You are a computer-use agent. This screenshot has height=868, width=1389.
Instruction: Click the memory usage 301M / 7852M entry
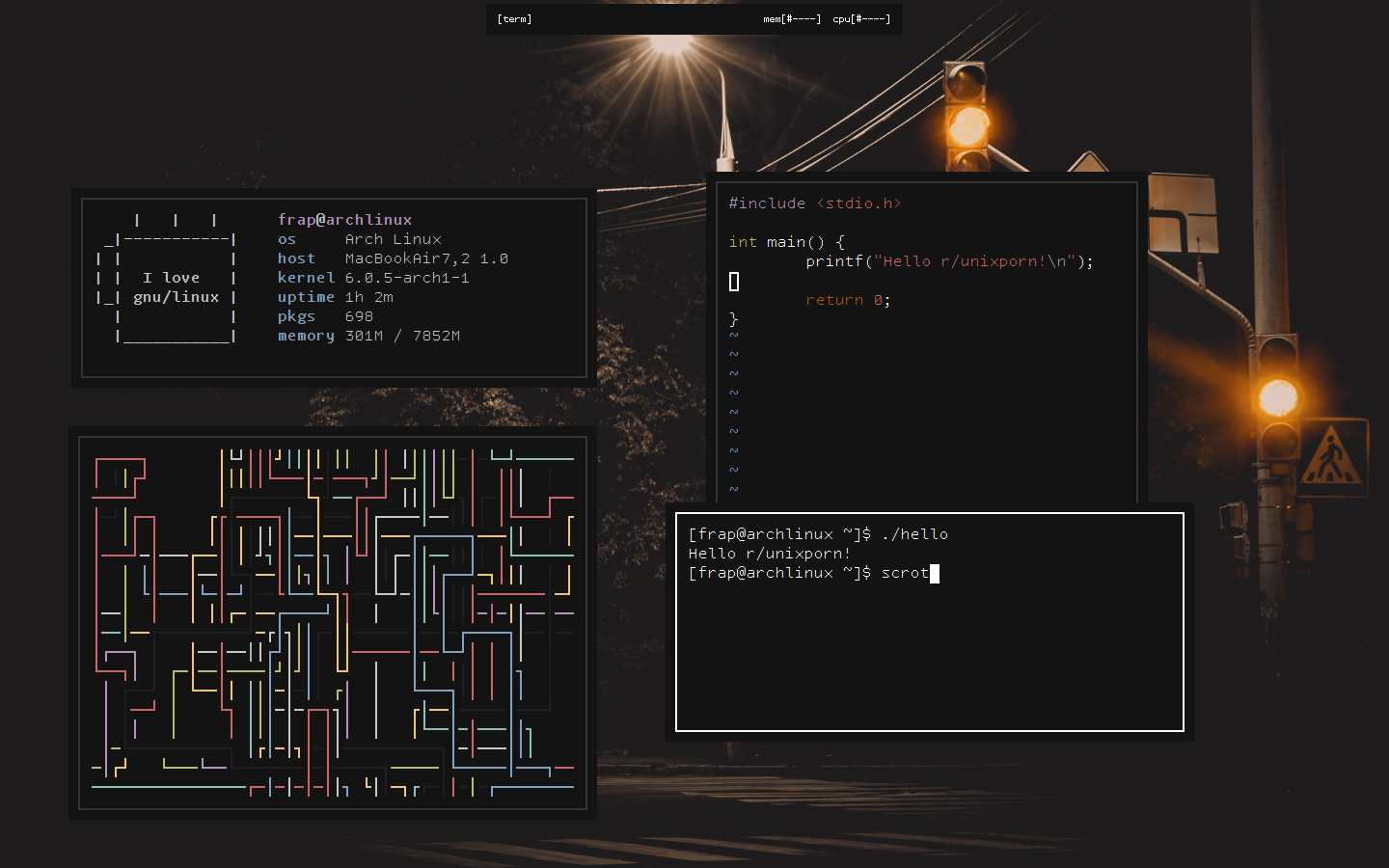(x=401, y=335)
